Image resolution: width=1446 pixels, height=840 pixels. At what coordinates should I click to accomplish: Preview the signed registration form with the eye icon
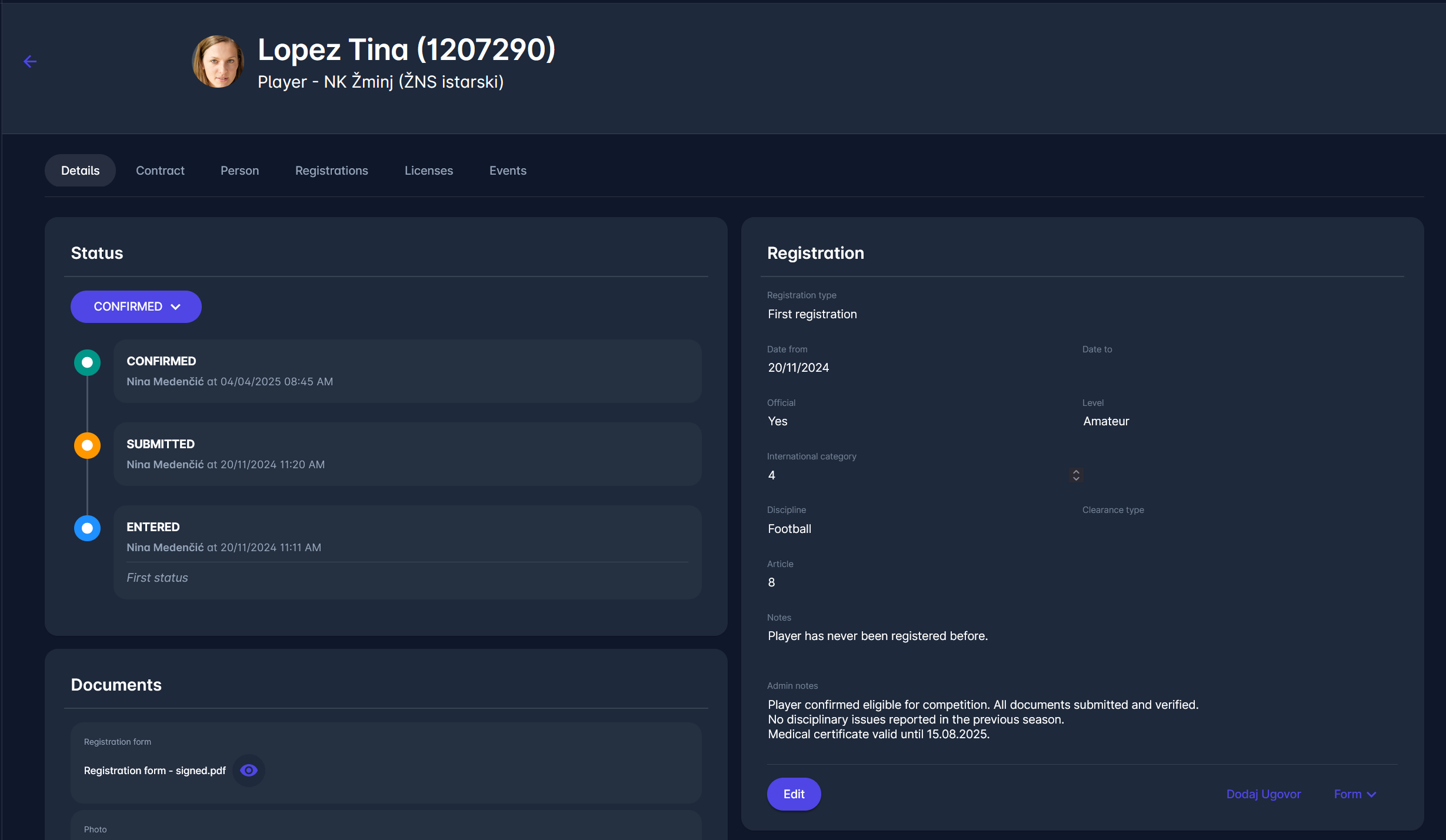coord(249,771)
